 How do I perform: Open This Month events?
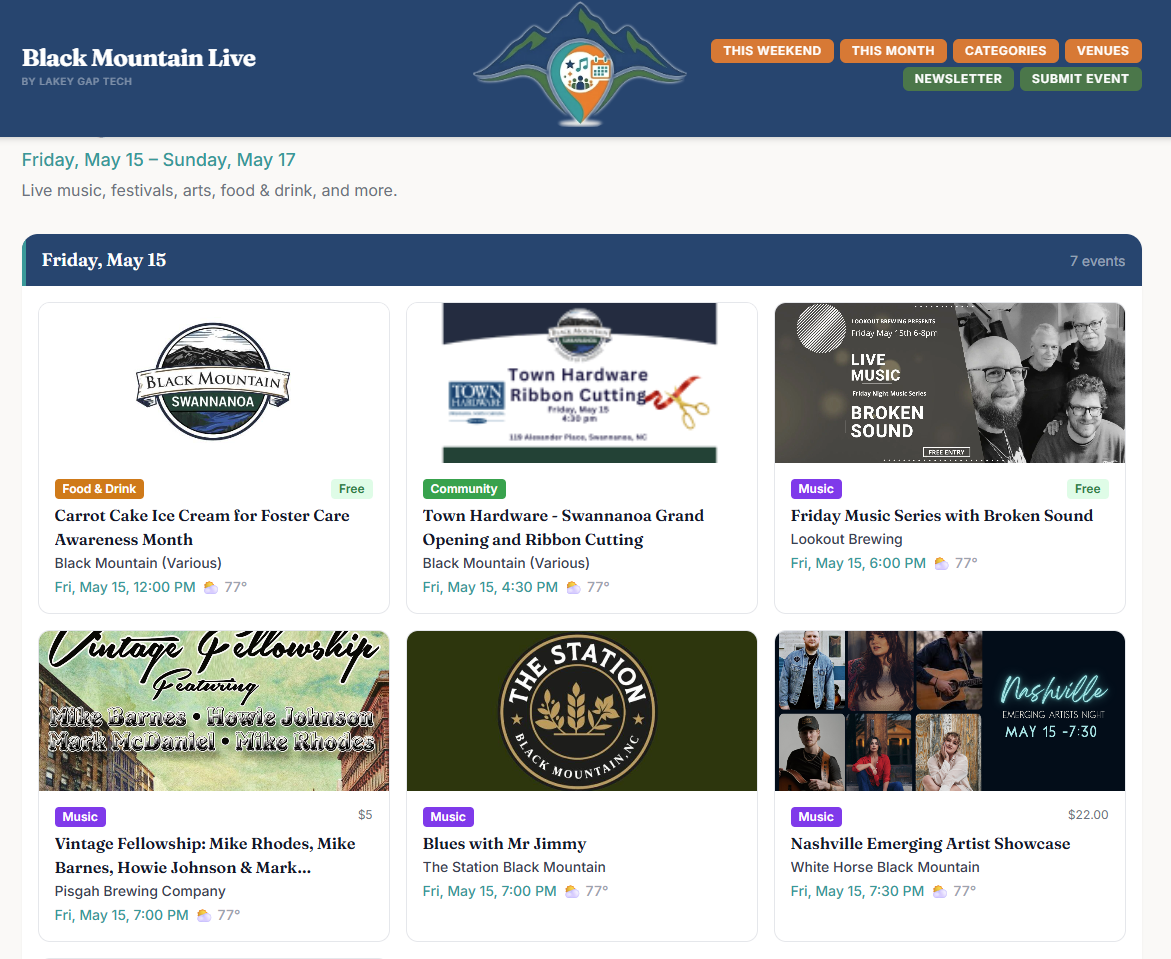[x=893, y=51]
